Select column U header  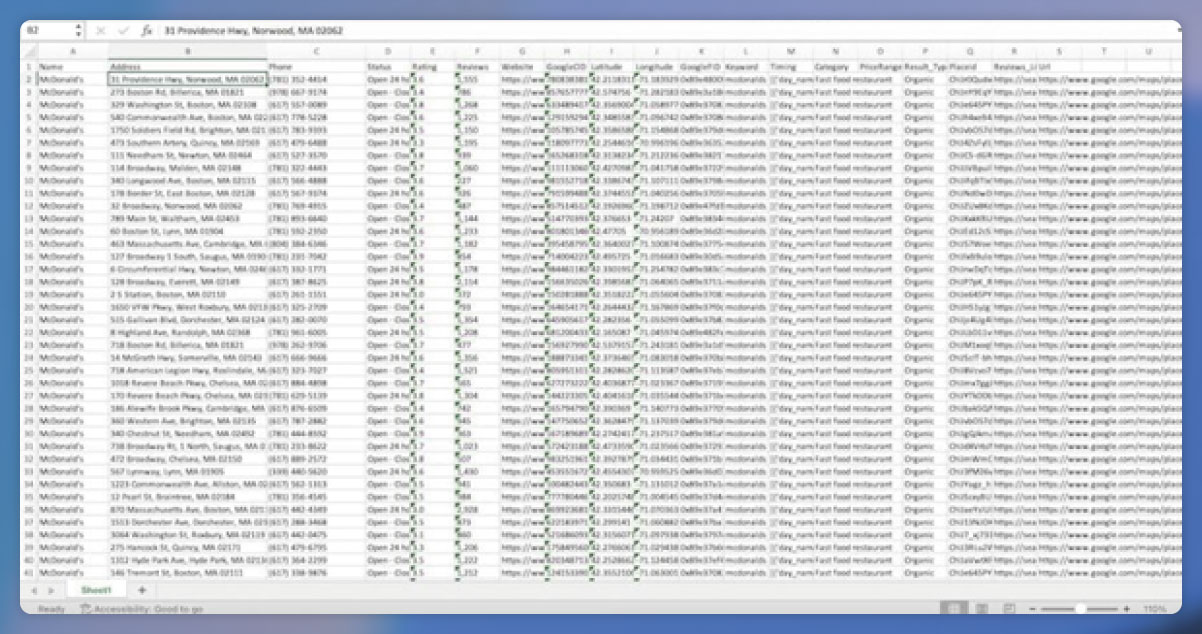pos(1150,51)
